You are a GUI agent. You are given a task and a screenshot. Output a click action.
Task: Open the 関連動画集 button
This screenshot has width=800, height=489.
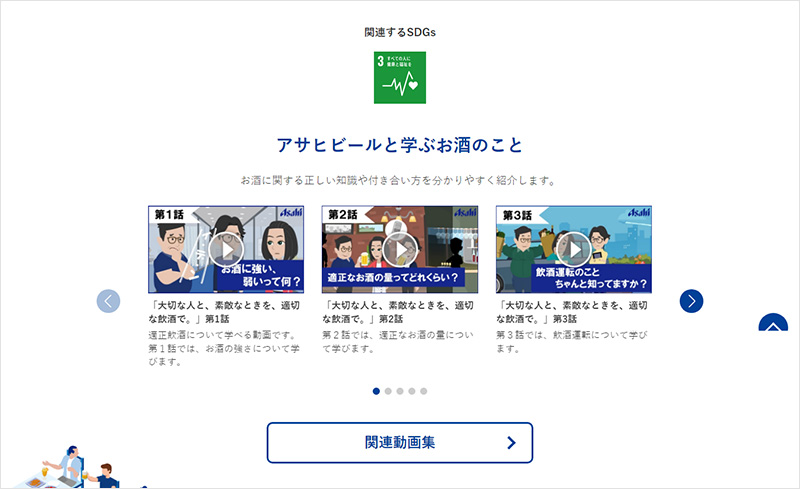(x=399, y=443)
